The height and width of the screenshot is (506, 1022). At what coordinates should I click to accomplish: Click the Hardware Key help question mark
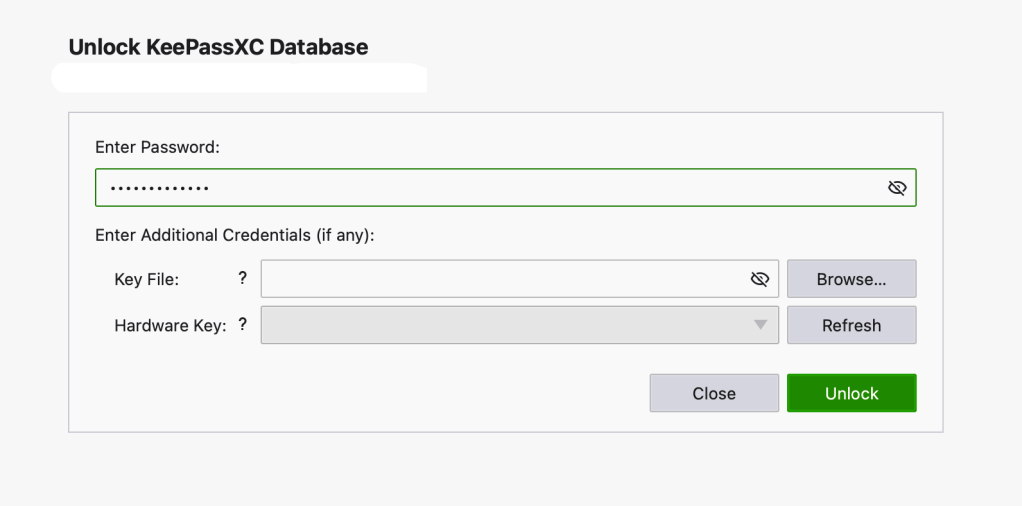(x=243, y=324)
